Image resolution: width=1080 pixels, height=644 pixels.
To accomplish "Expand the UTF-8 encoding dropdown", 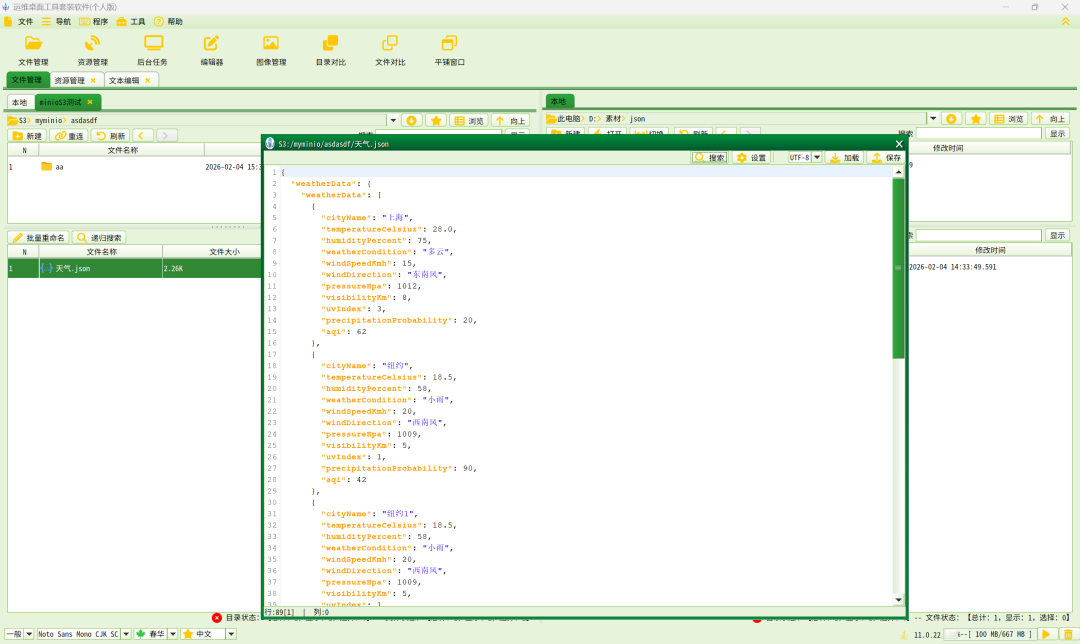I will pos(816,158).
